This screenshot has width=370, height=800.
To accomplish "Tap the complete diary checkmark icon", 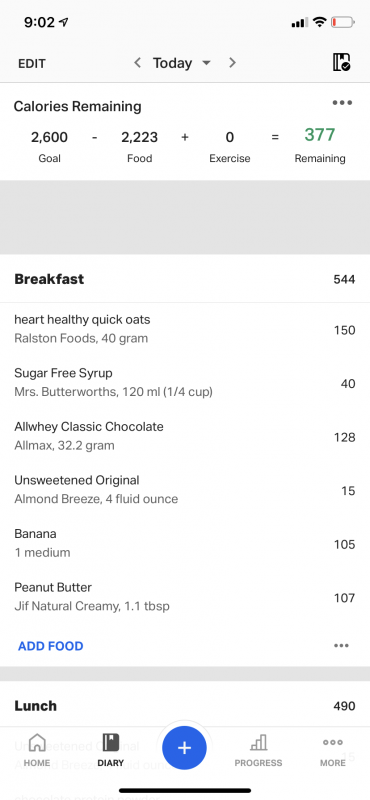I will tap(341, 62).
